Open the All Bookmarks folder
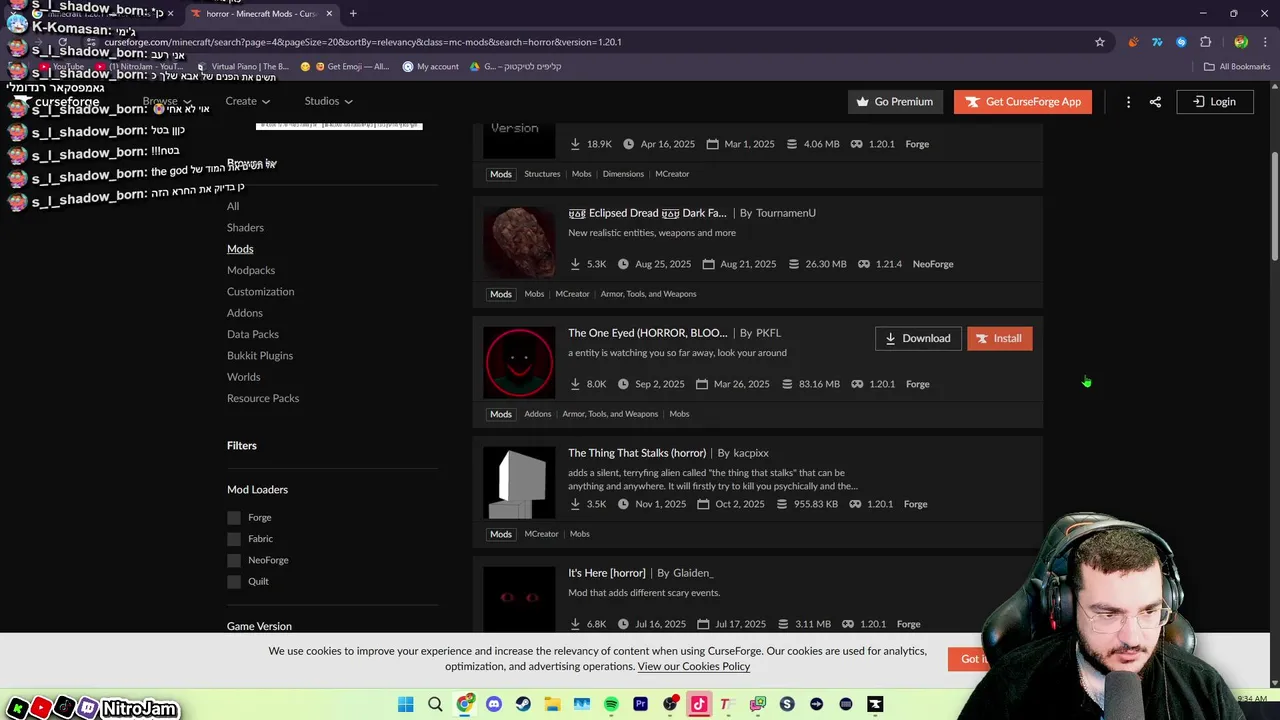This screenshot has height=720, width=1280. click(1237, 67)
